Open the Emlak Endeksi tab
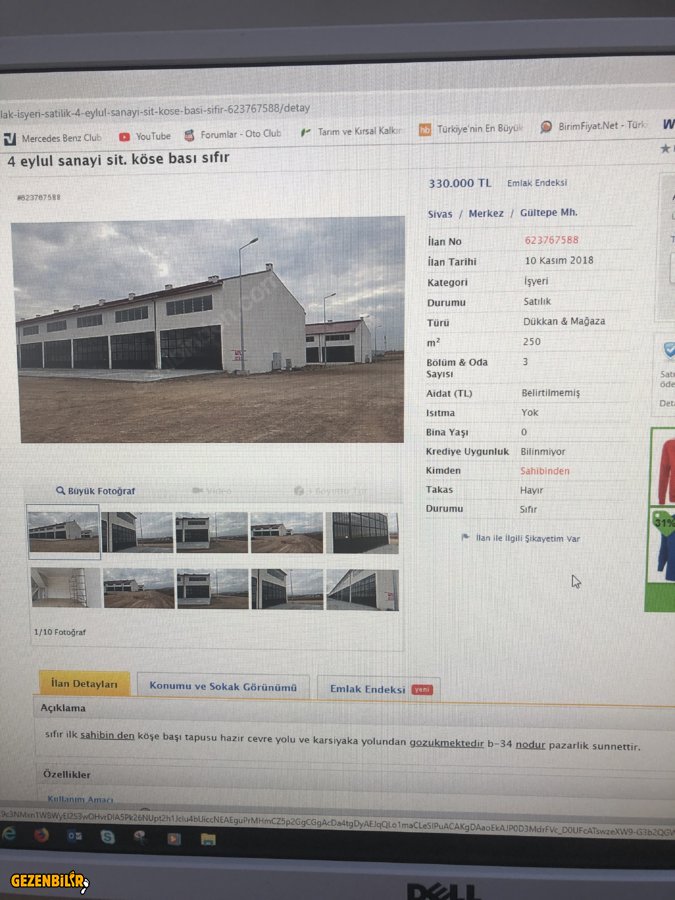The image size is (675, 900). [379, 689]
